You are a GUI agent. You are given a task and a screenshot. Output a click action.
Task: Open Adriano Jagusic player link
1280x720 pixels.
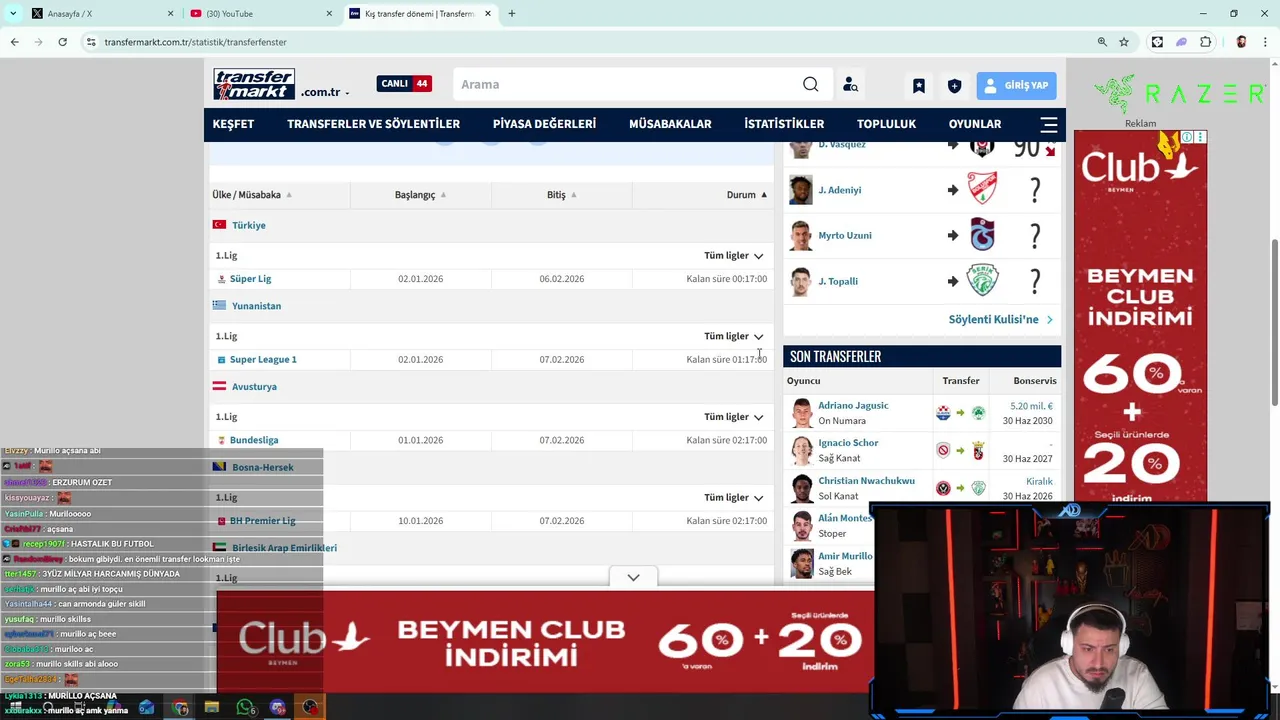[853, 406]
